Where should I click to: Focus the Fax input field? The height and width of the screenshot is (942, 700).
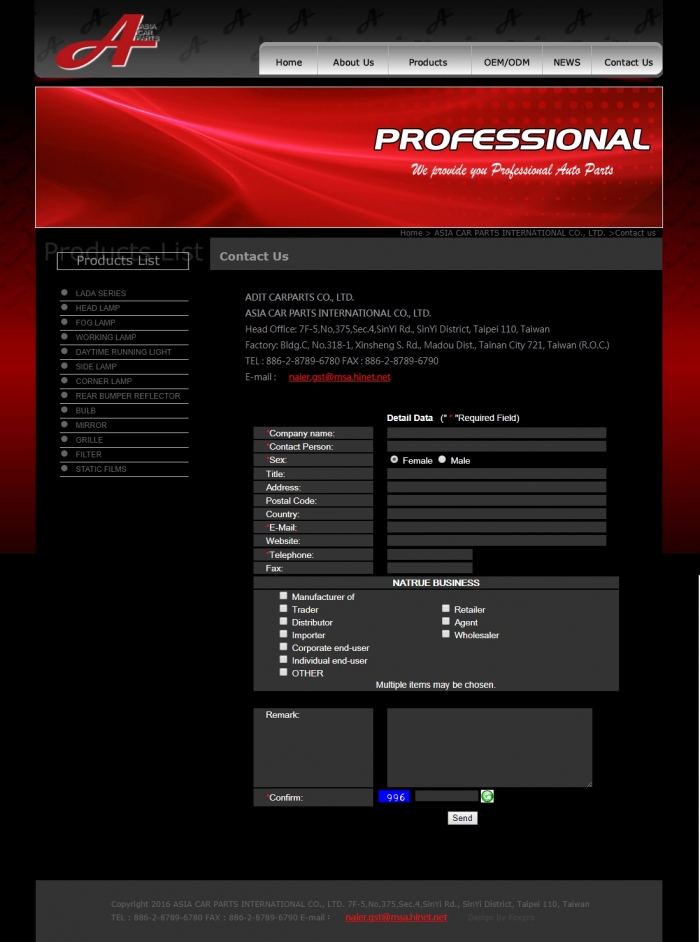pyautogui.click(x=430, y=568)
